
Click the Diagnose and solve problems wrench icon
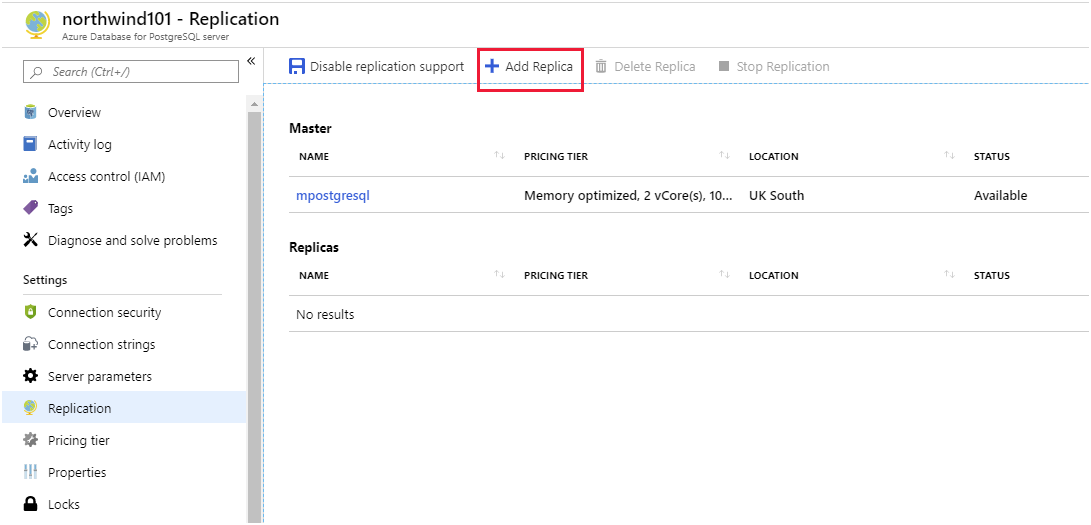30,240
